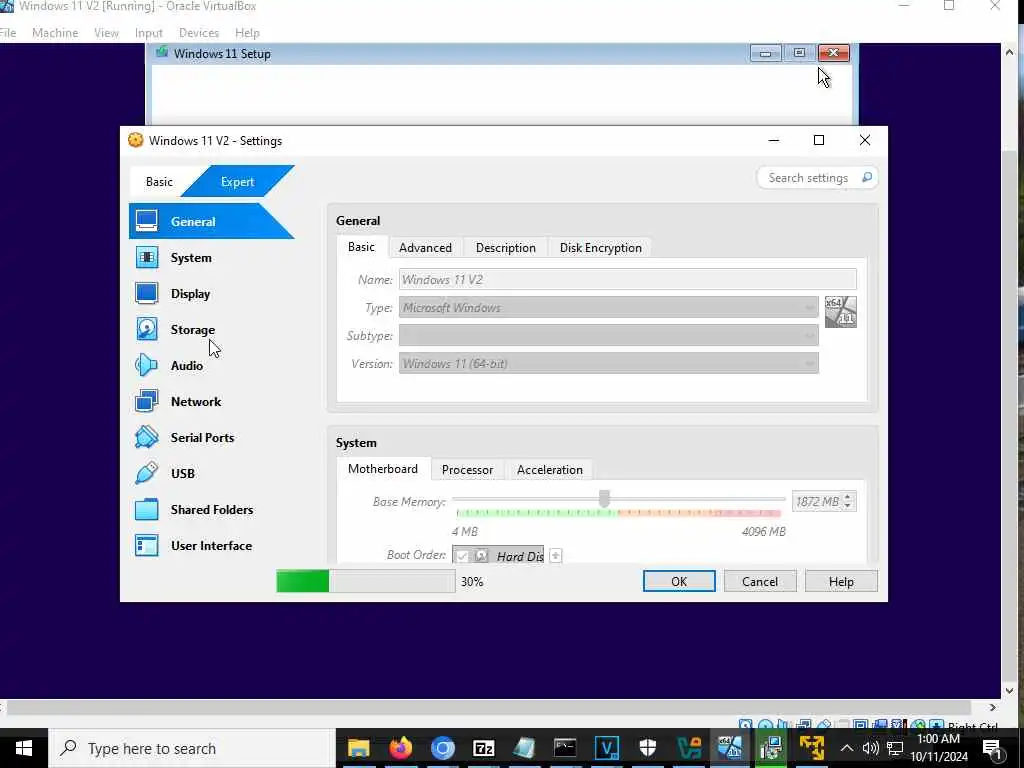Select the Disk Encryption tab
The height and width of the screenshot is (768, 1024).
click(x=601, y=248)
